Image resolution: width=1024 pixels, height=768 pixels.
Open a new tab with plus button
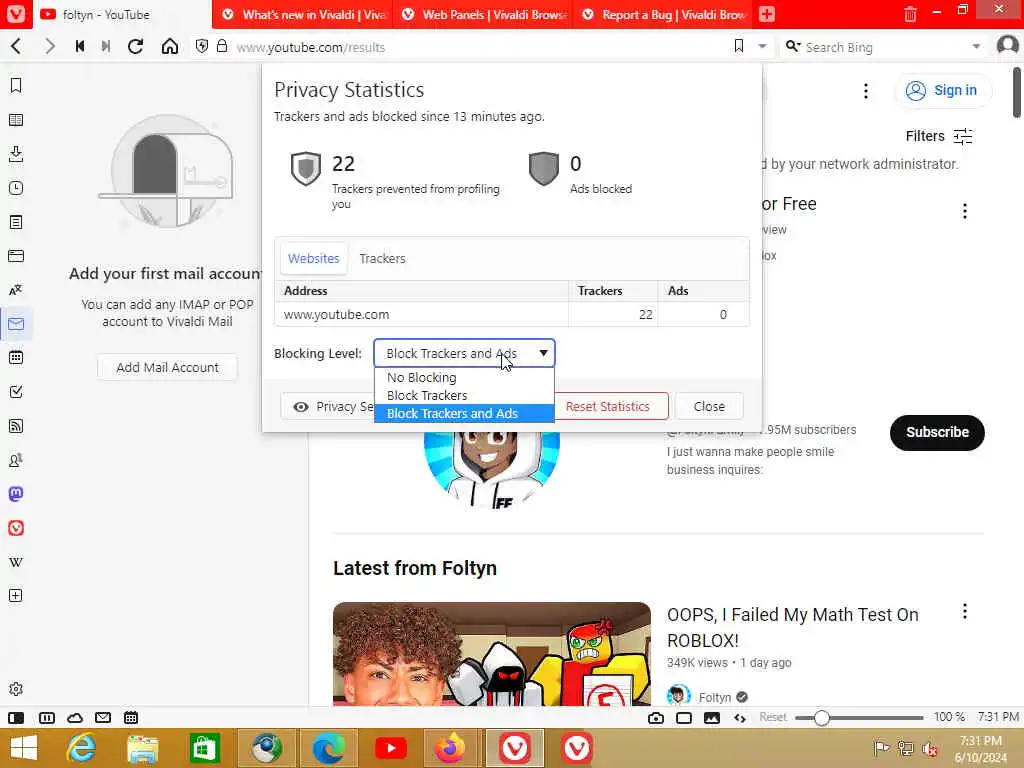coord(767,14)
